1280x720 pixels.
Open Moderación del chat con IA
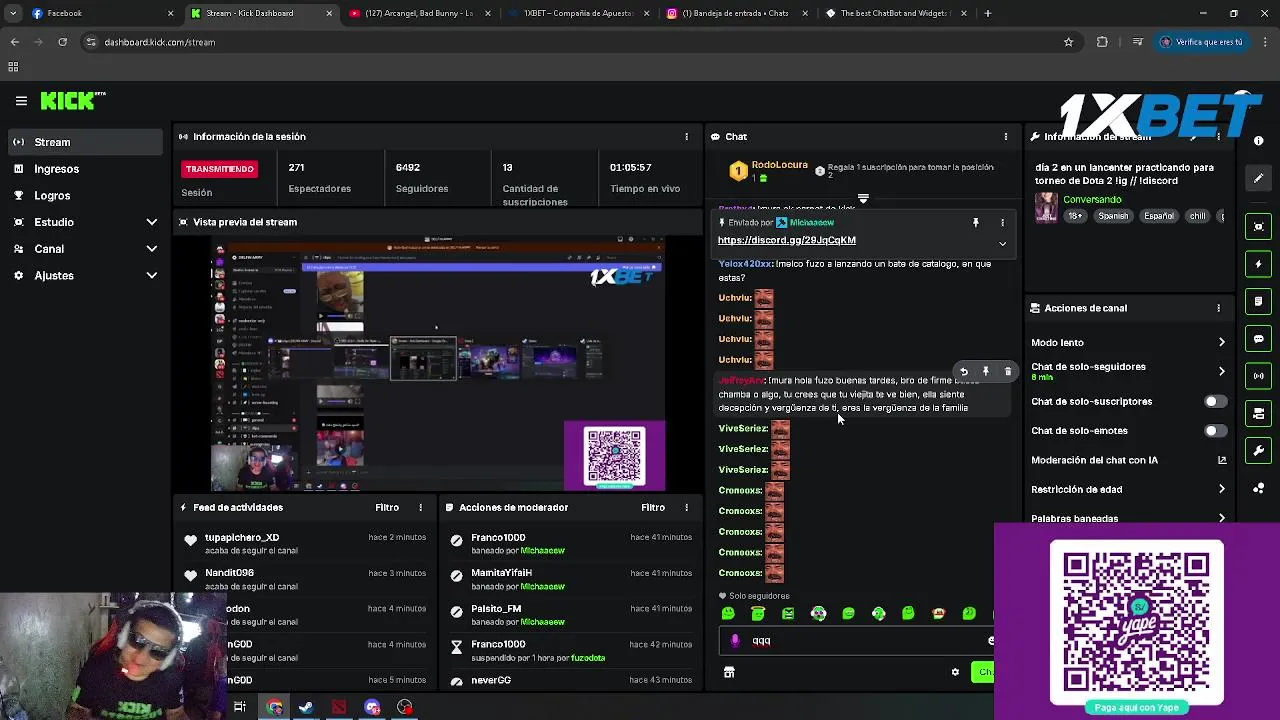[1128, 460]
